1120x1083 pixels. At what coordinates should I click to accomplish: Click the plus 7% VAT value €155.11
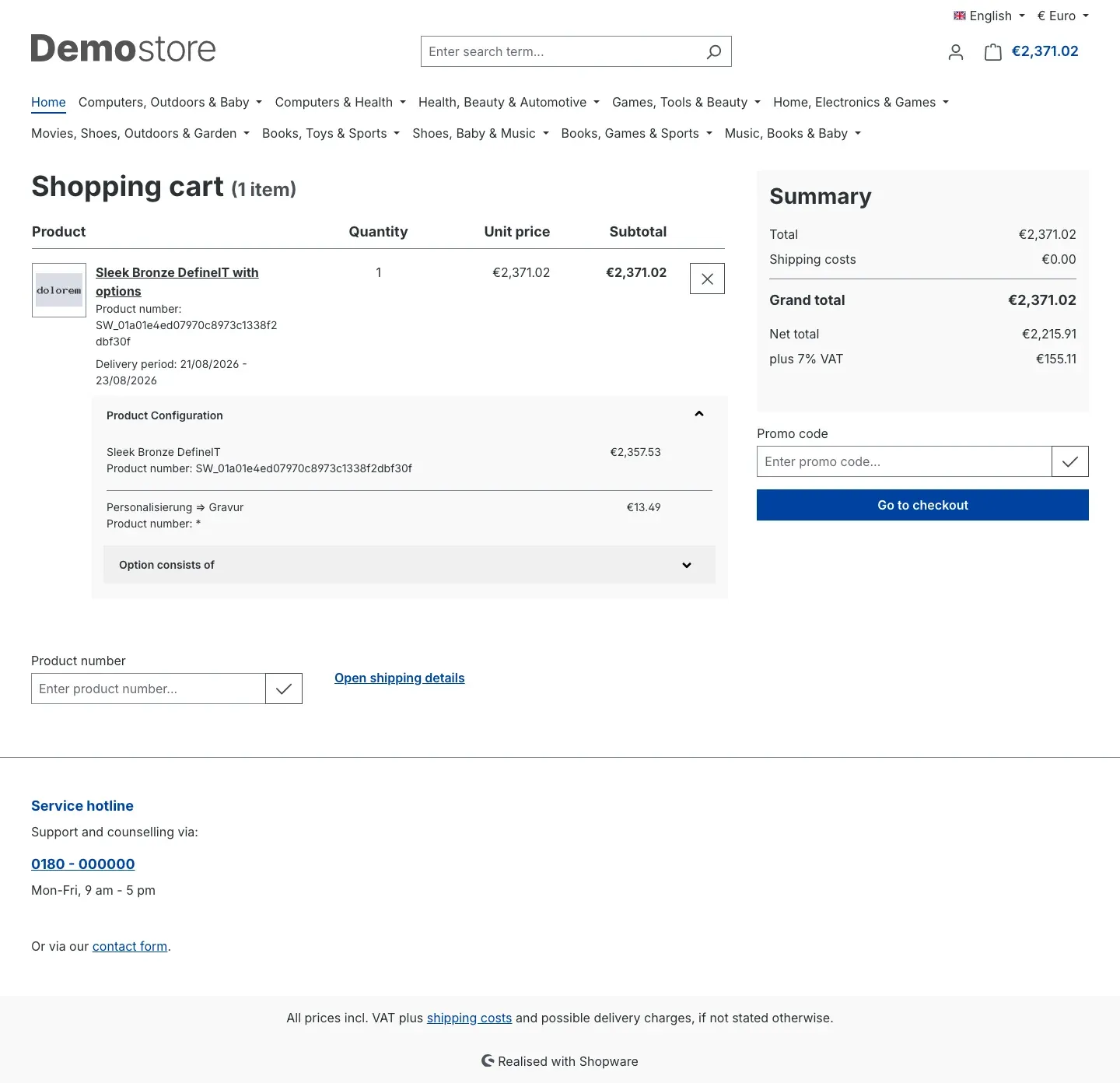[1056, 359]
